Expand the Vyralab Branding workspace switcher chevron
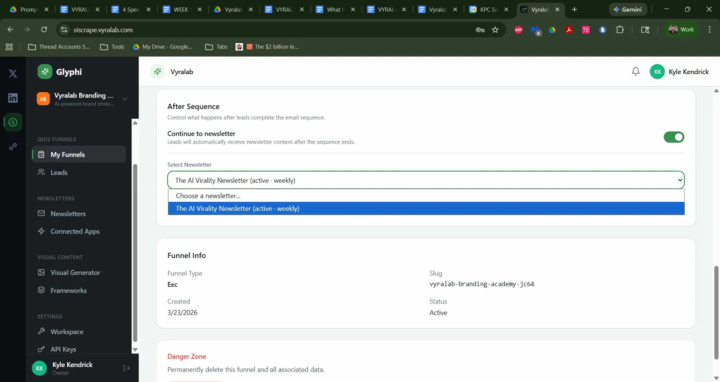 (124, 99)
